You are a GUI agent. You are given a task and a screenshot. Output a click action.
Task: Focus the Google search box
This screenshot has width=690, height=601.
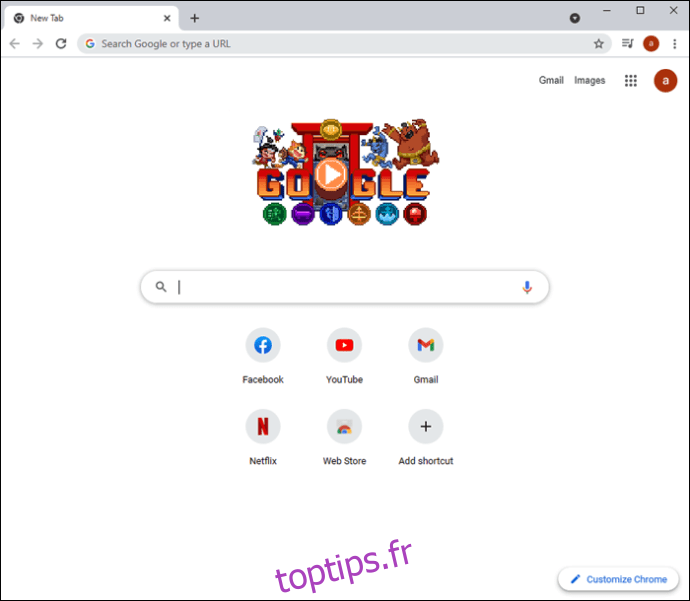(345, 287)
